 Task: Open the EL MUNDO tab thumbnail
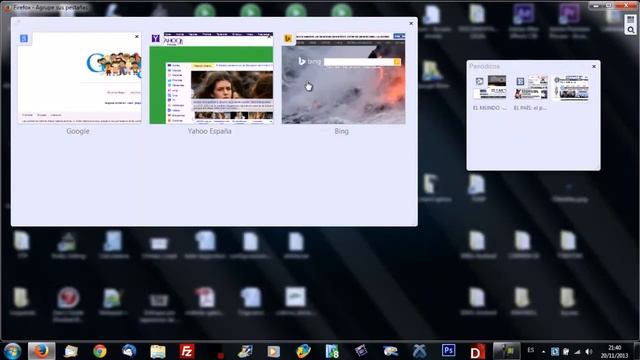pos(489,87)
